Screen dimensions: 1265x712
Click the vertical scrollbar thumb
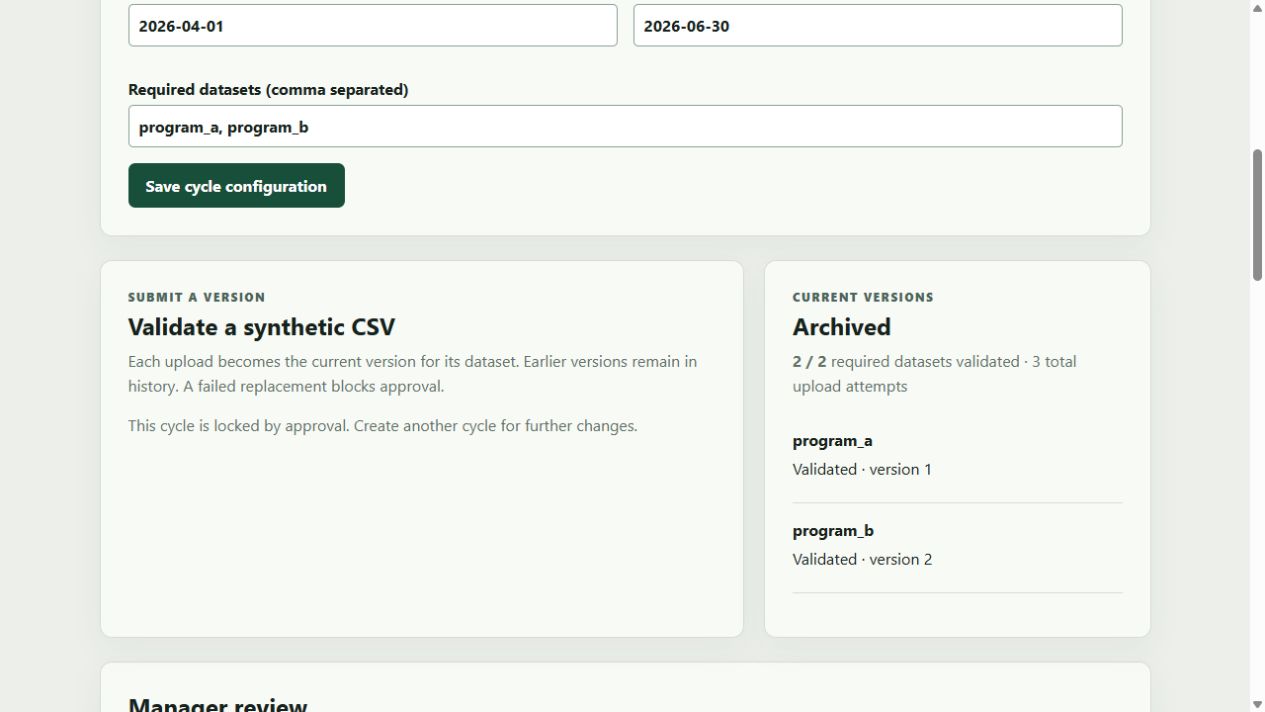(1257, 215)
